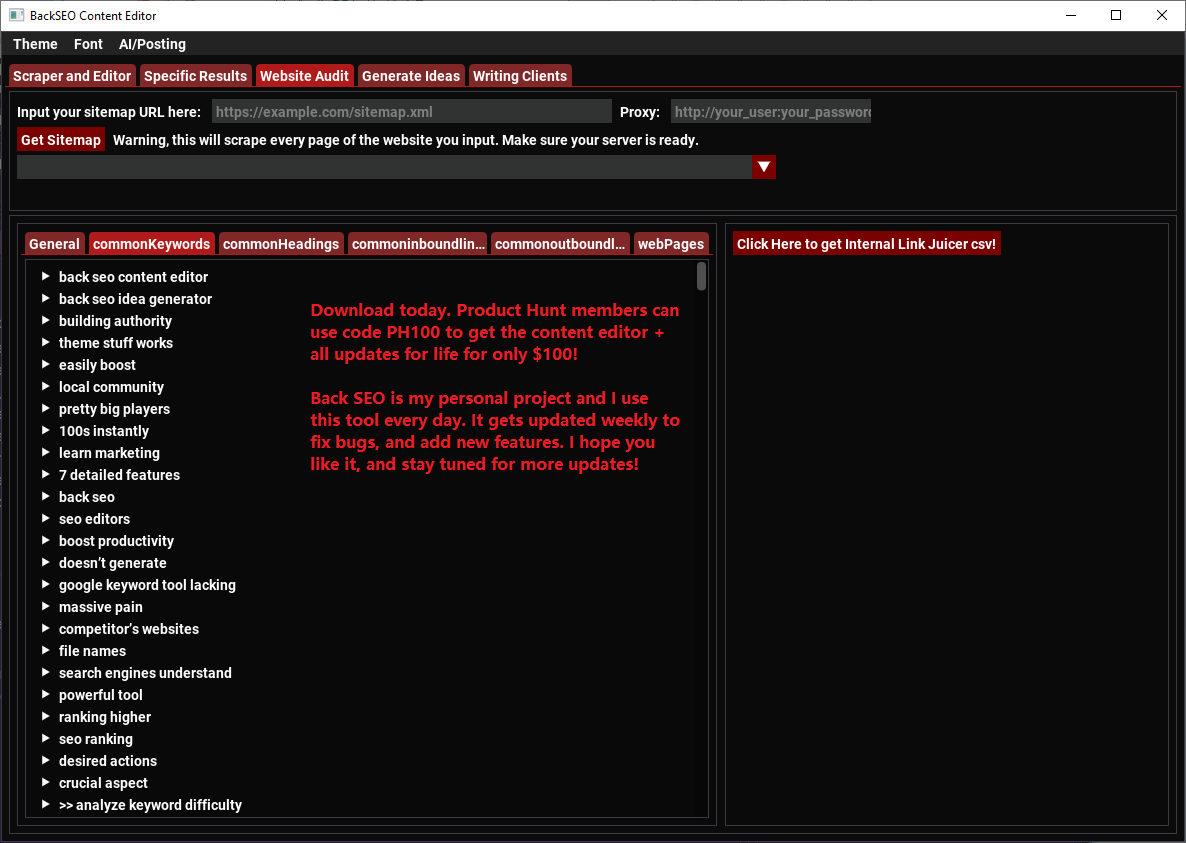Switch to Scraper and Editor tab
The height and width of the screenshot is (843, 1186).
72,76
